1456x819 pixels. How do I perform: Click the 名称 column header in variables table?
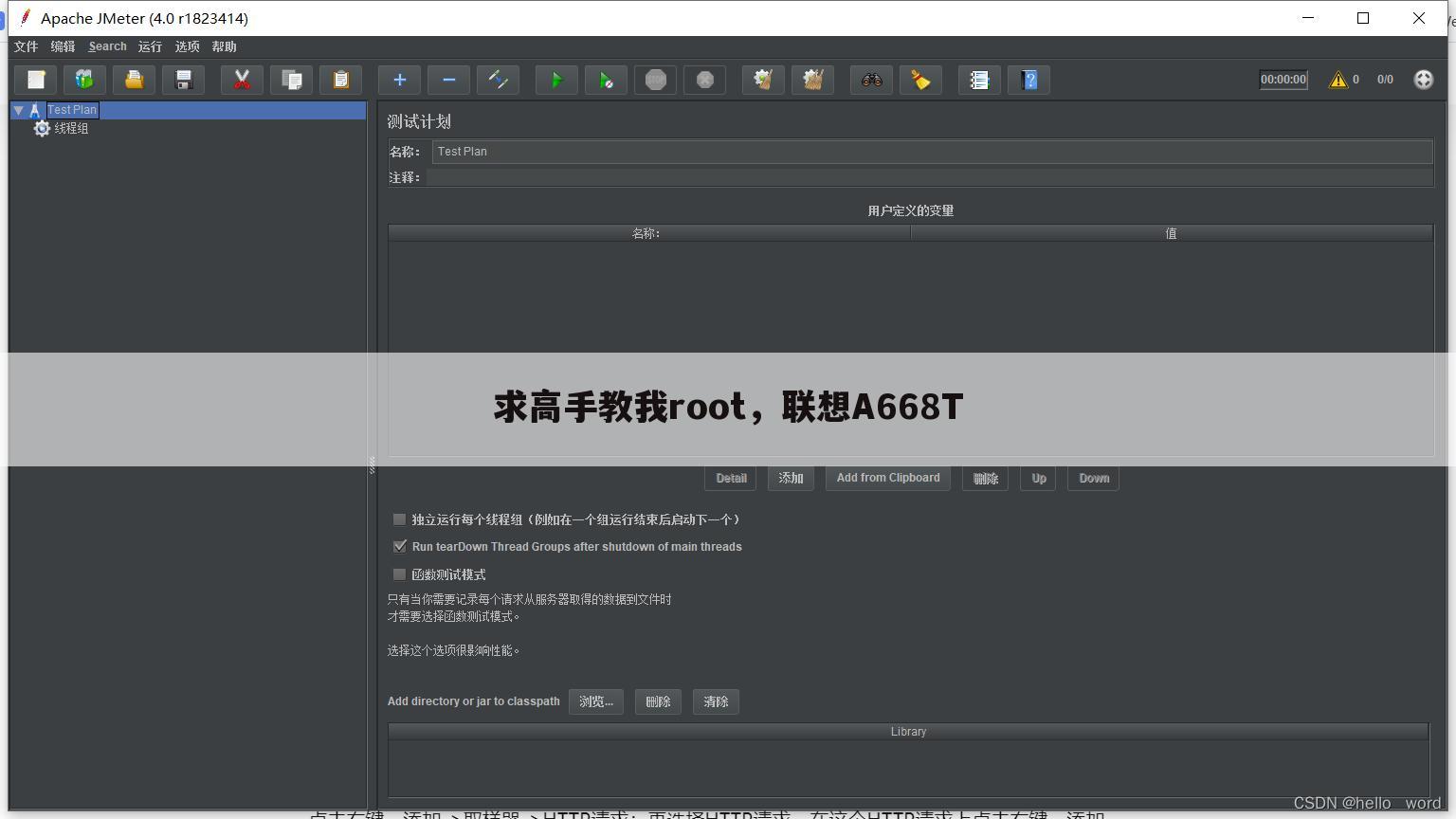648,233
